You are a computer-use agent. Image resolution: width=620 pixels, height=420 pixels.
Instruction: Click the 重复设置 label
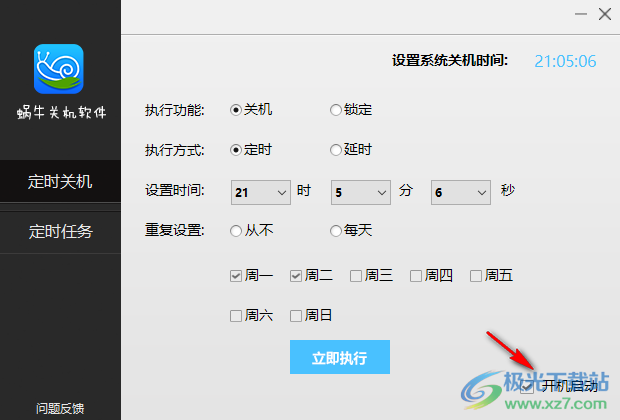pyautogui.click(x=174, y=230)
